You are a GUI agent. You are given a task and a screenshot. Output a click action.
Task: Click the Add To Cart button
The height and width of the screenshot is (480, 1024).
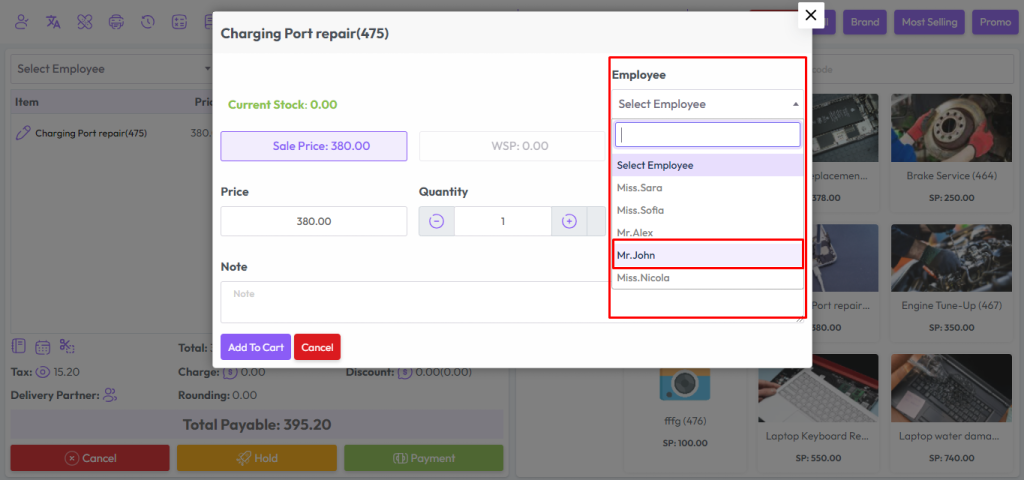click(256, 347)
